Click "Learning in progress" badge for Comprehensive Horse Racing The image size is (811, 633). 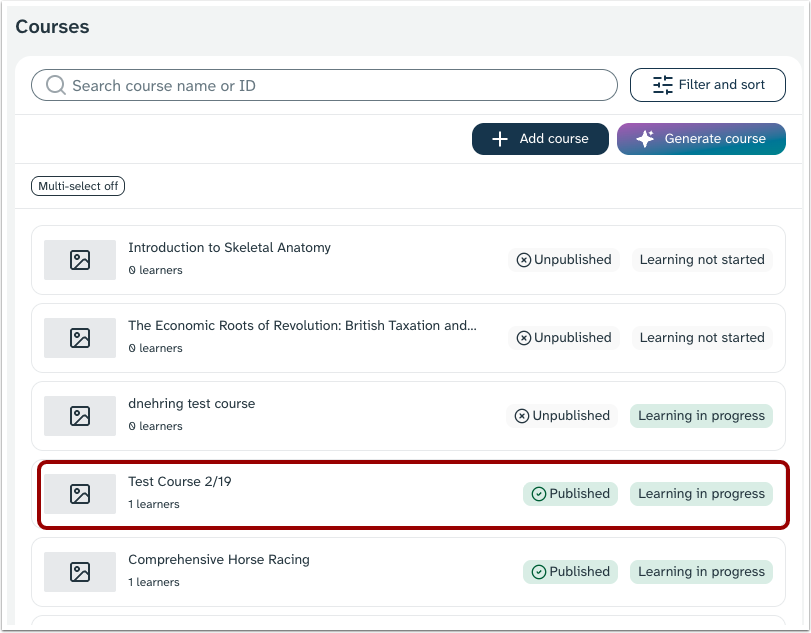coord(701,572)
